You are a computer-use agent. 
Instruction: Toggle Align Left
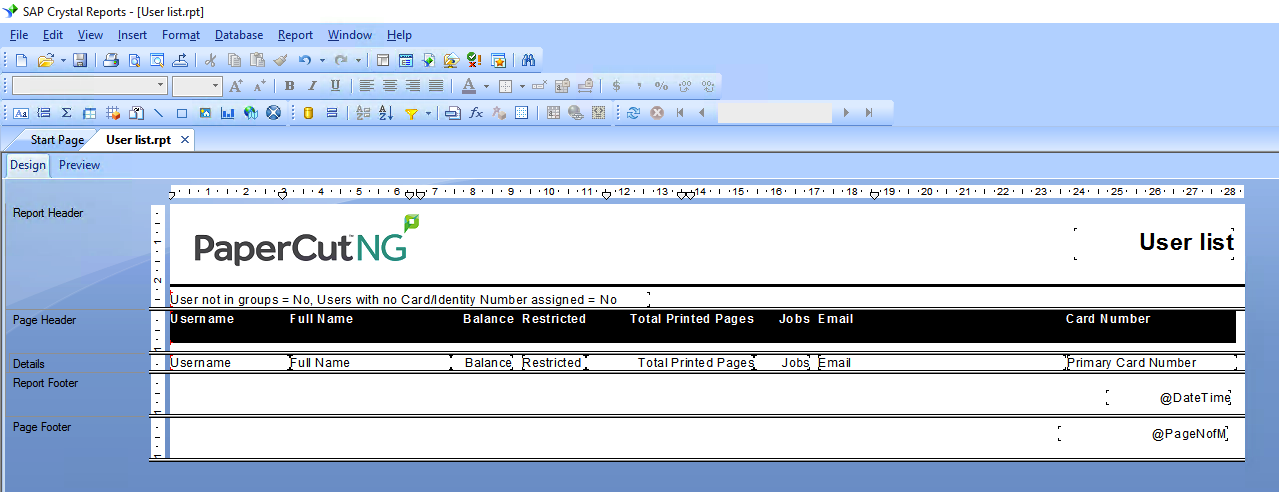click(367, 86)
